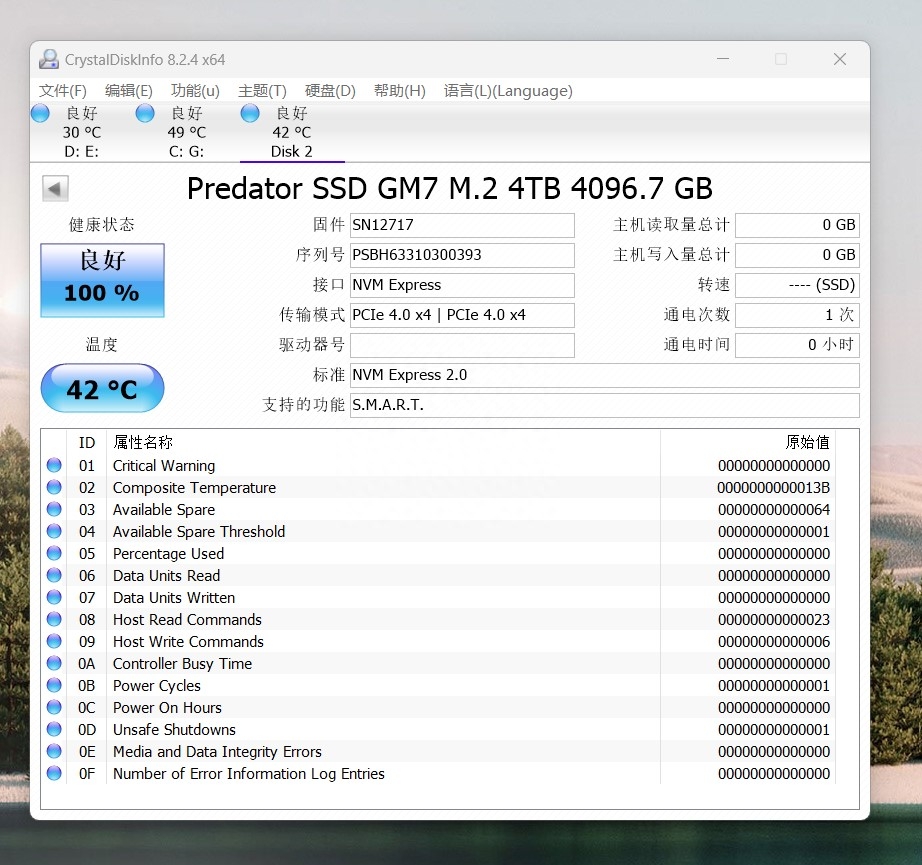Click the blue status orb for Disk 2

[x=250, y=113]
